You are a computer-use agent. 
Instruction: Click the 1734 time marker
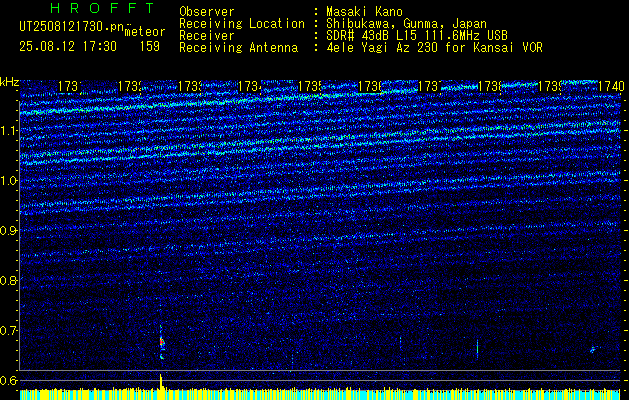250,86
